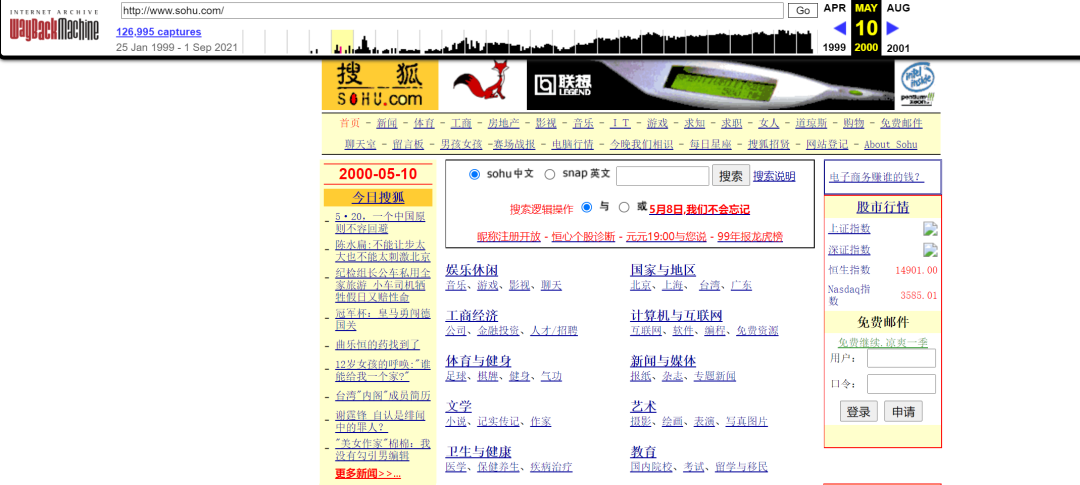The image size is (1080, 485).
Task: Open the 股市行情 header link
Action: tap(883, 207)
